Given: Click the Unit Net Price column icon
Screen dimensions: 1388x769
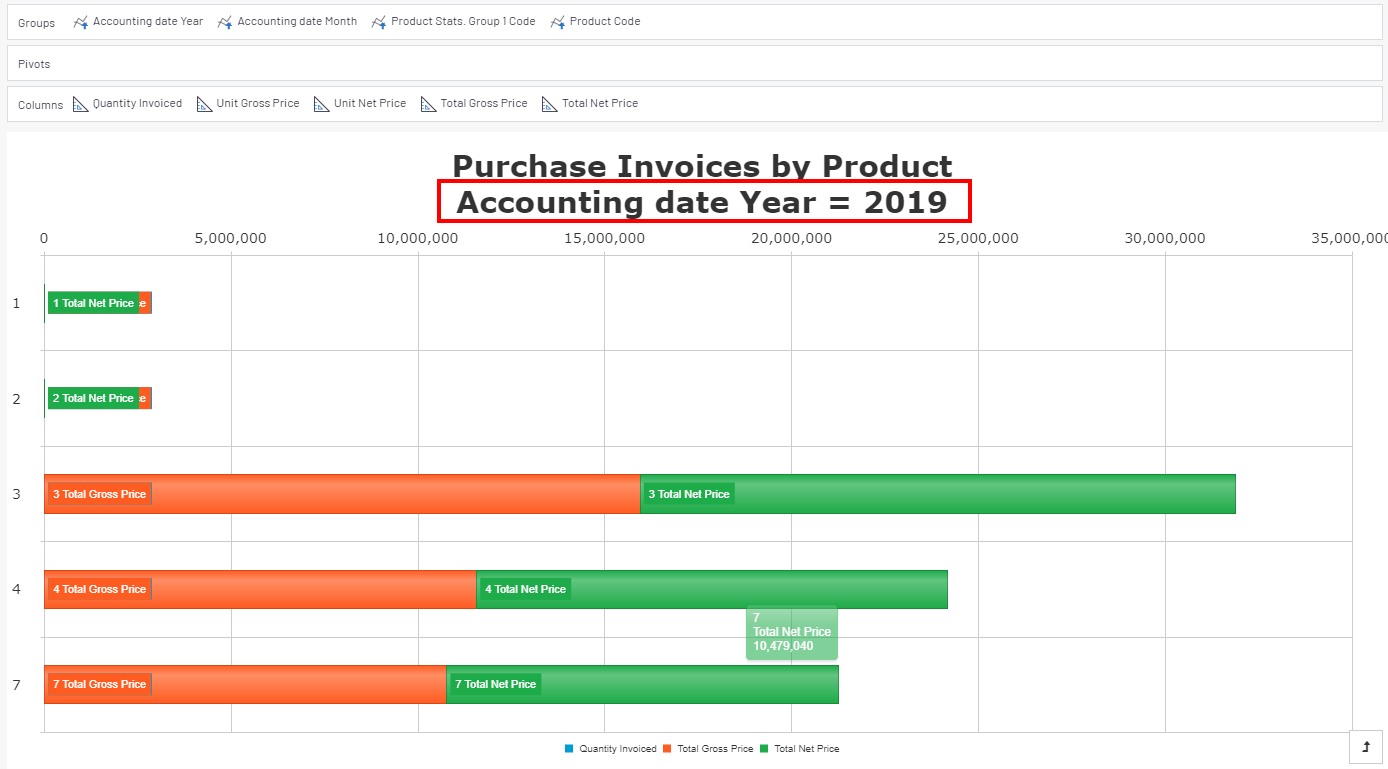Looking at the screenshot, I should coord(322,104).
